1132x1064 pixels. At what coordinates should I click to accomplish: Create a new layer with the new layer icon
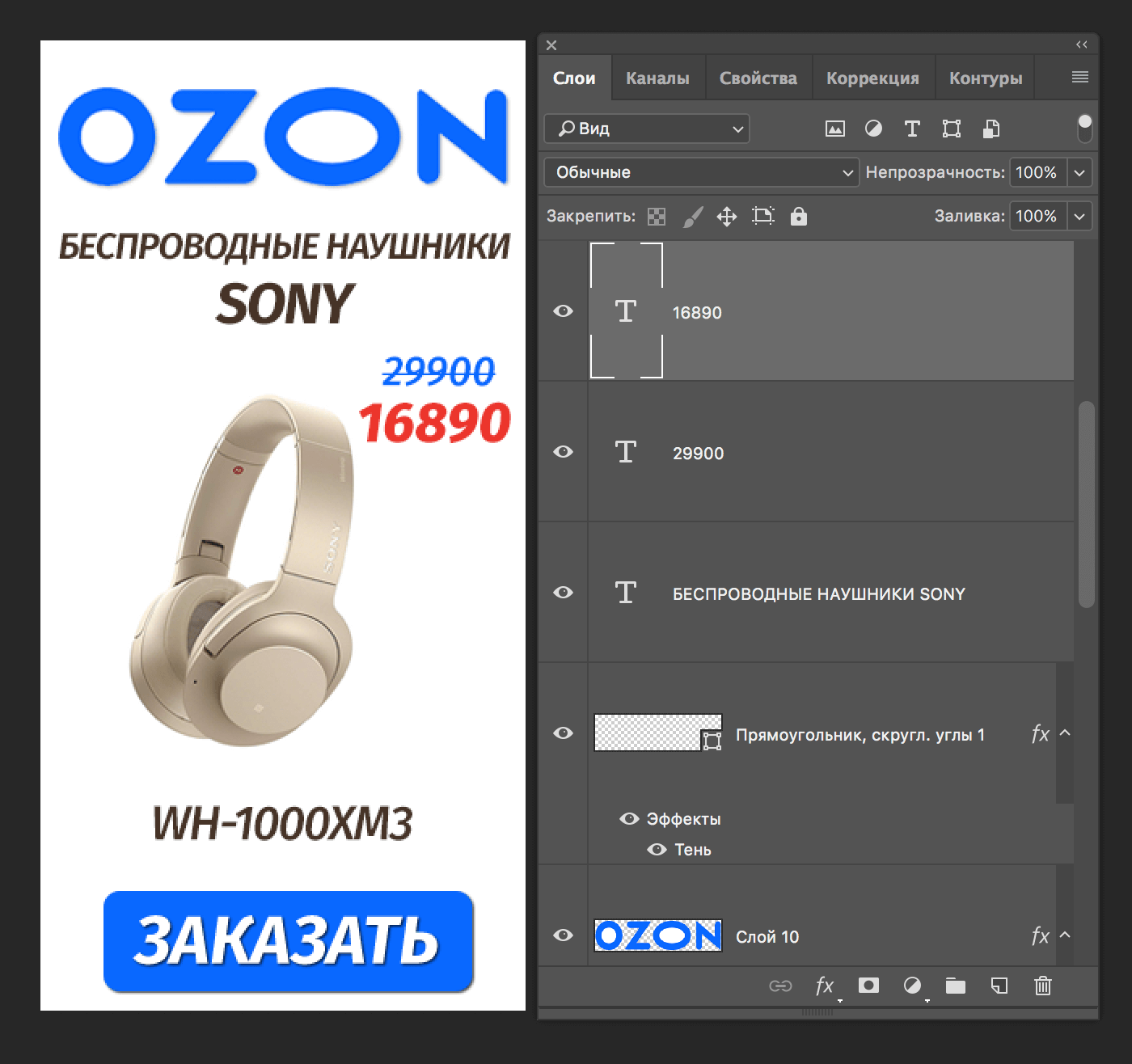[x=999, y=986]
